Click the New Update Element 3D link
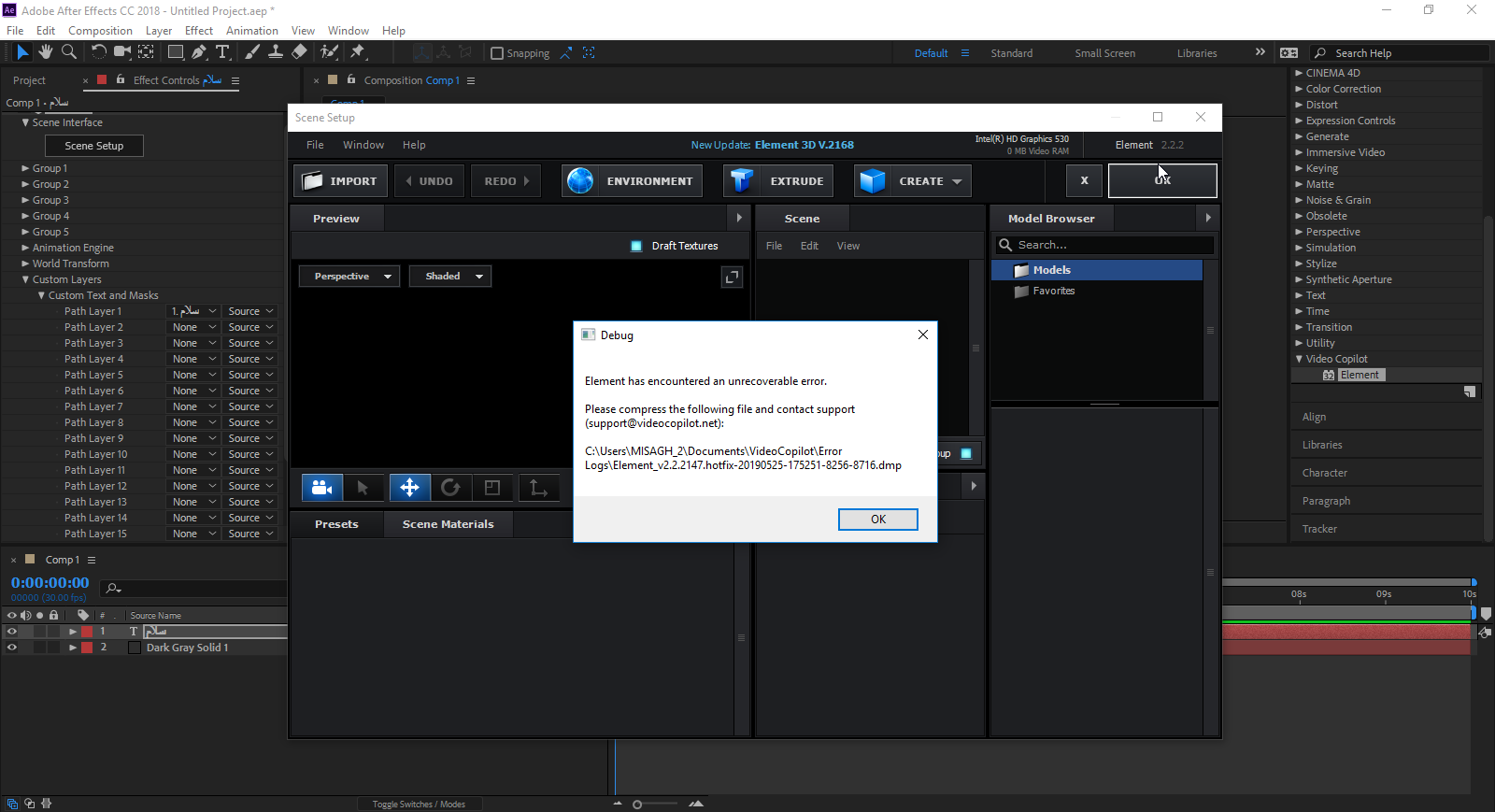The height and width of the screenshot is (812, 1495). 773,145
